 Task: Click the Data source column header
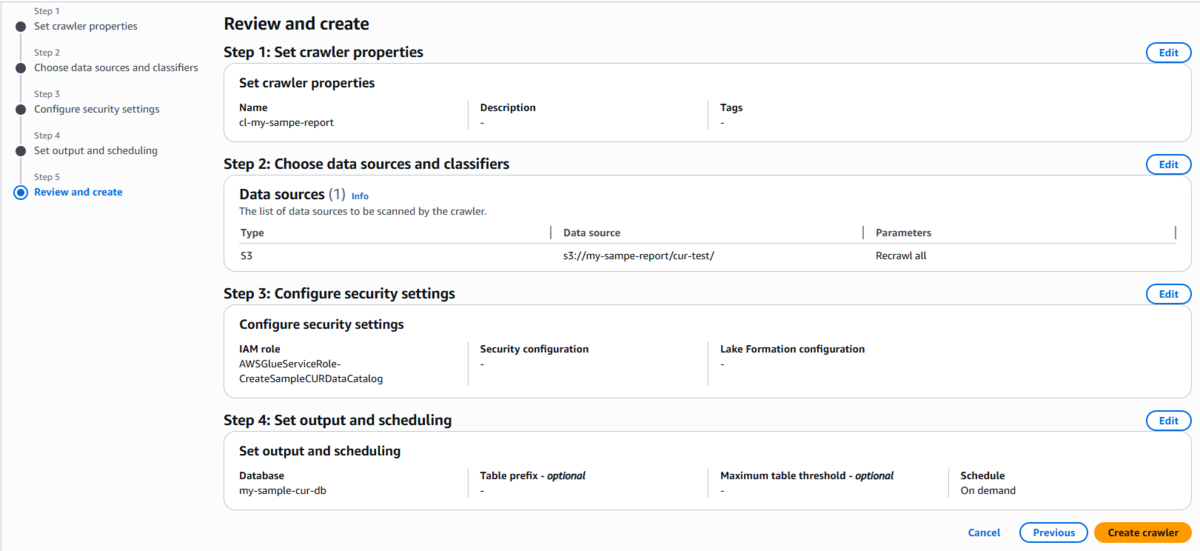coord(591,233)
